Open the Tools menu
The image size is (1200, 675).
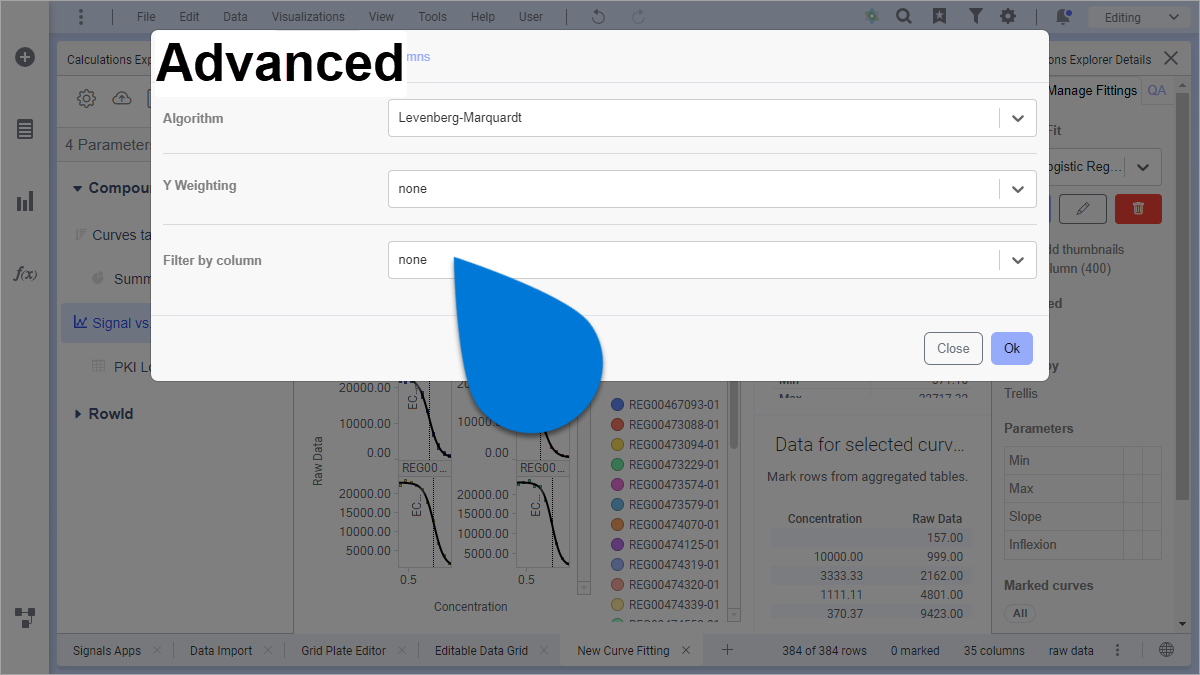click(432, 17)
